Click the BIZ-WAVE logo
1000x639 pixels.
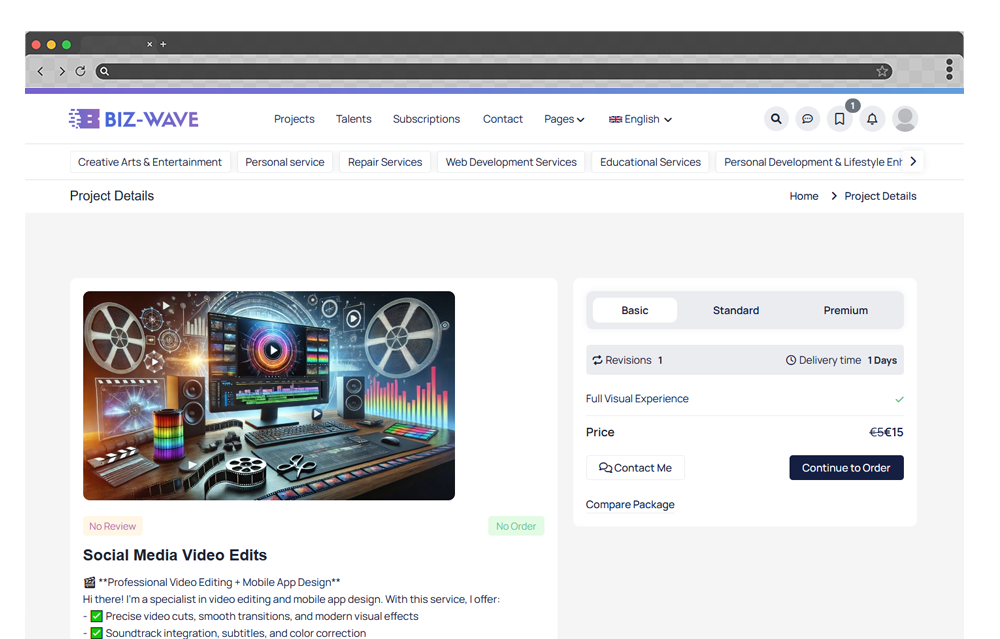pos(134,119)
